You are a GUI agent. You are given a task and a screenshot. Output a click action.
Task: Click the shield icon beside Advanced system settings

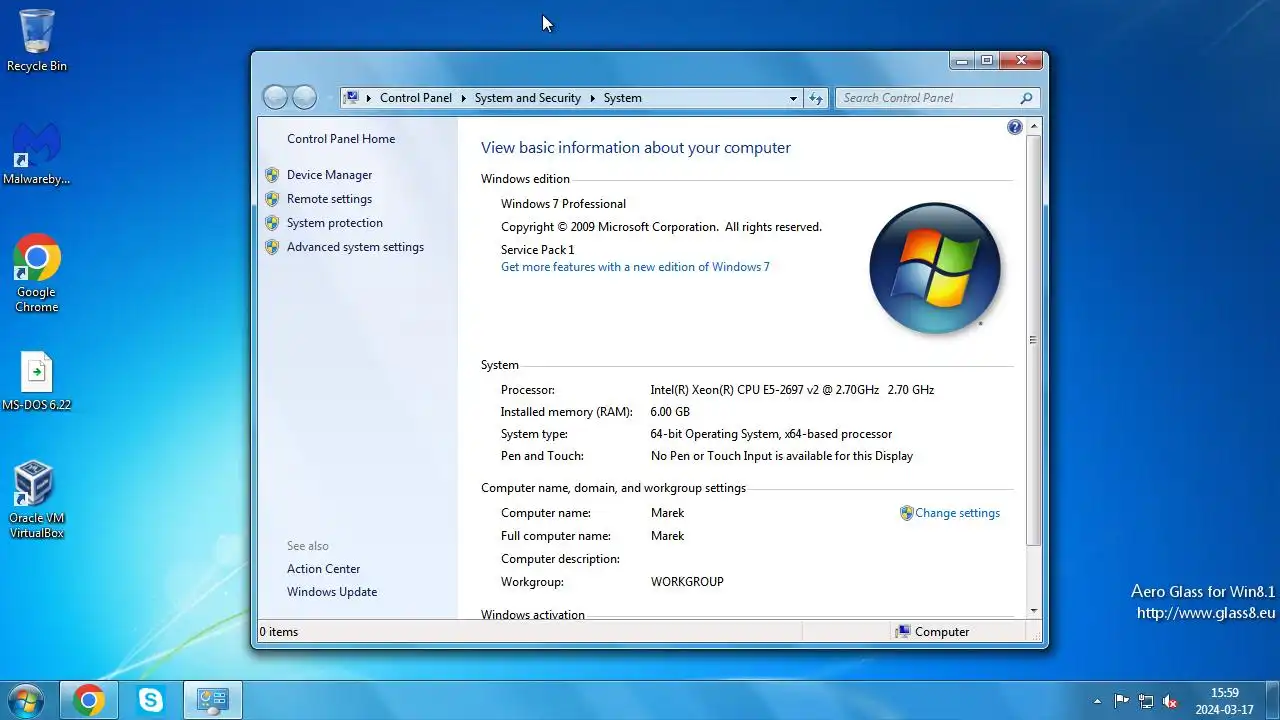pos(272,247)
